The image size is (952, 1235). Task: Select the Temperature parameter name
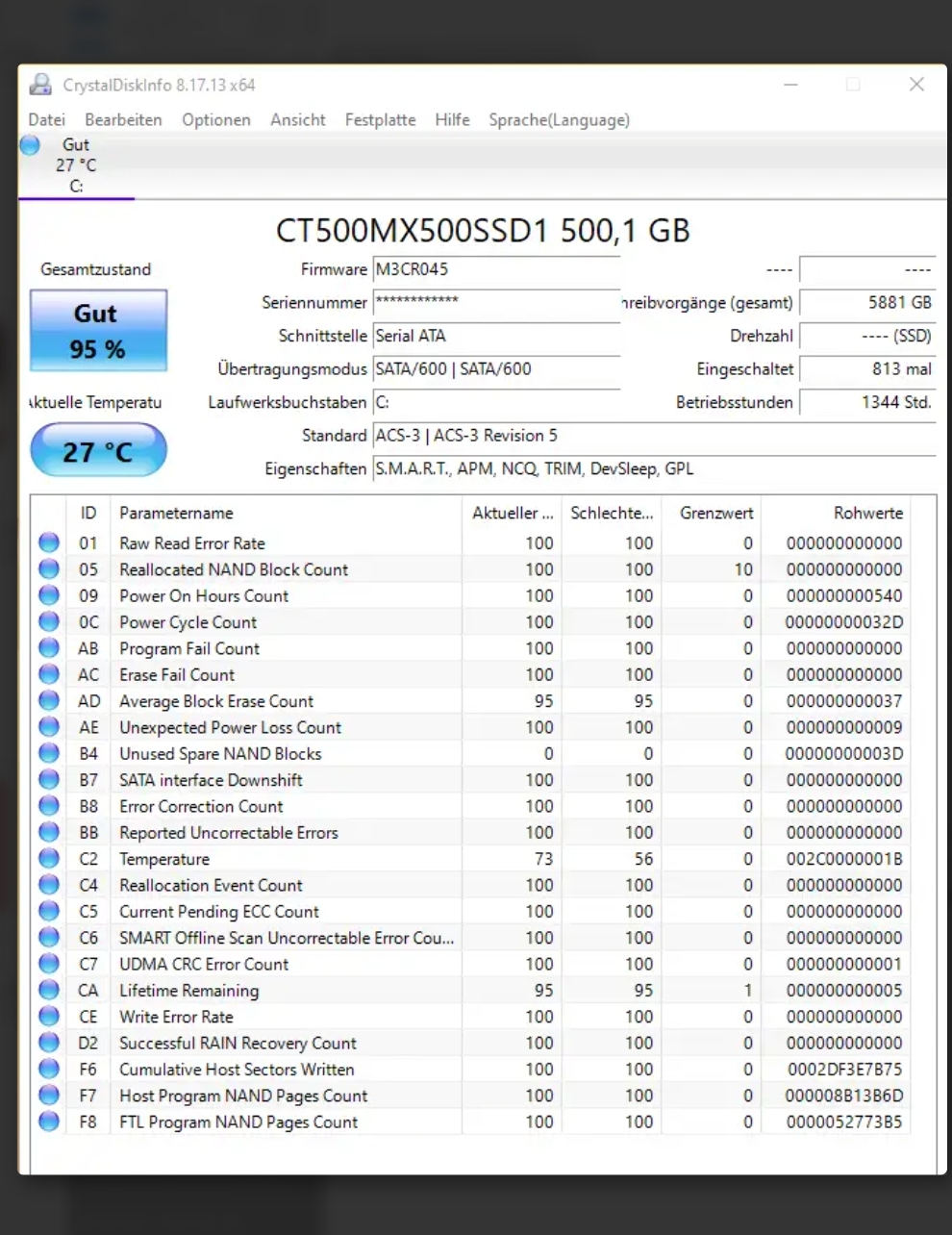pyautogui.click(x=164, y=859)
